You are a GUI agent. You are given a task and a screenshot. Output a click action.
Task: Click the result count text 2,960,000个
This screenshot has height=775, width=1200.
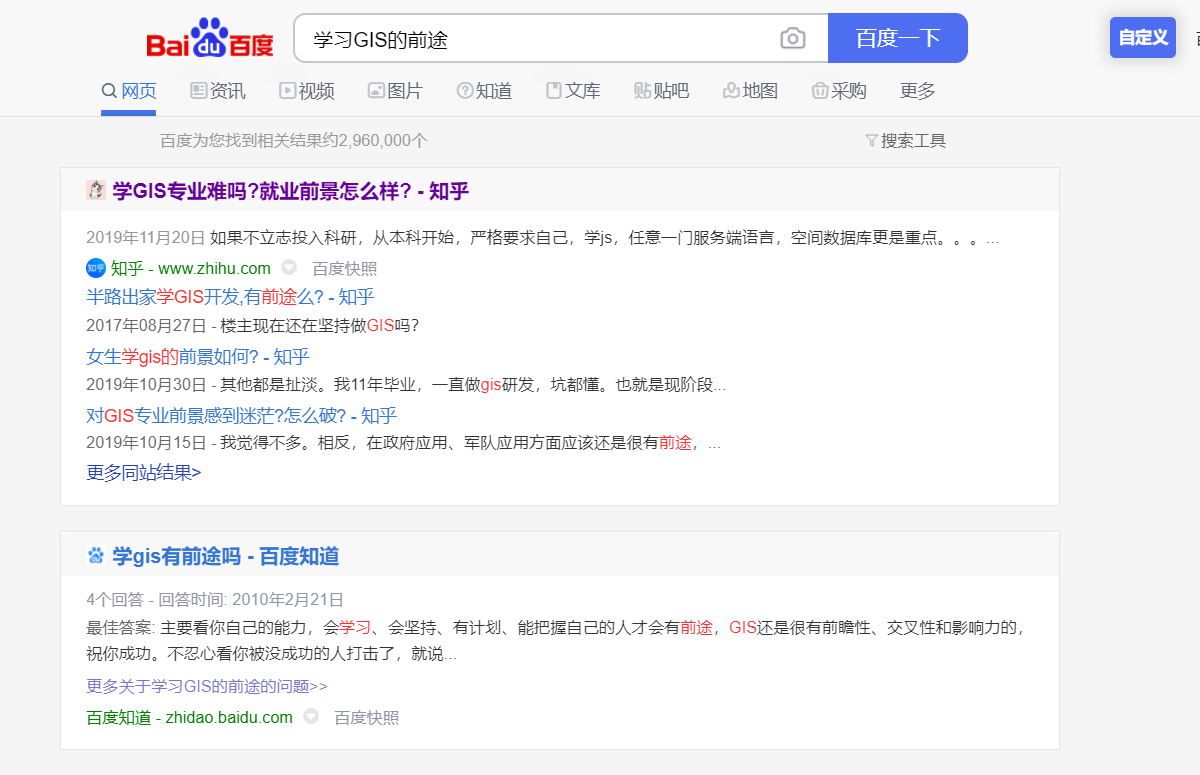coord(383,141)
